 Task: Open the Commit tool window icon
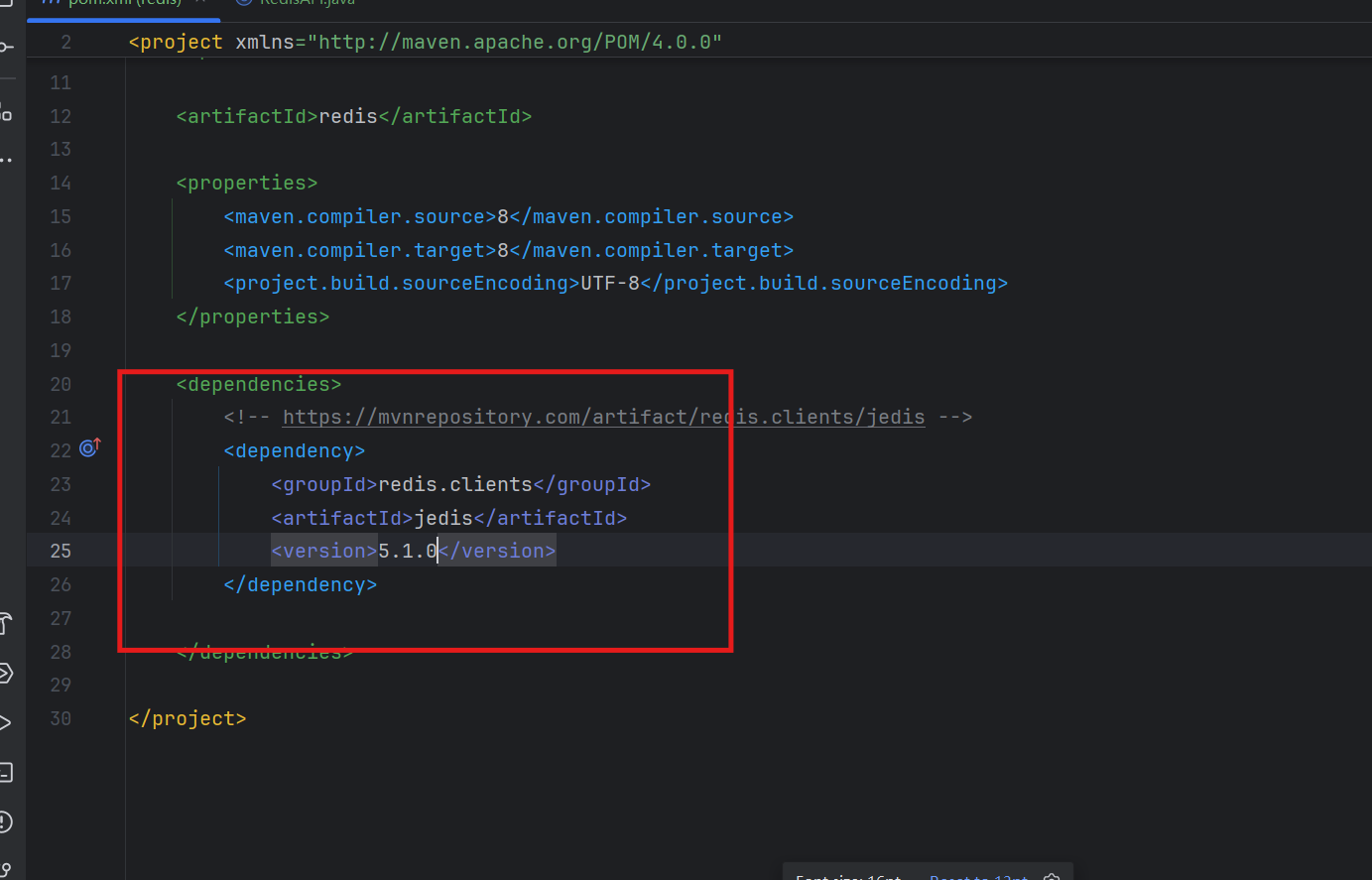(6, 47)
